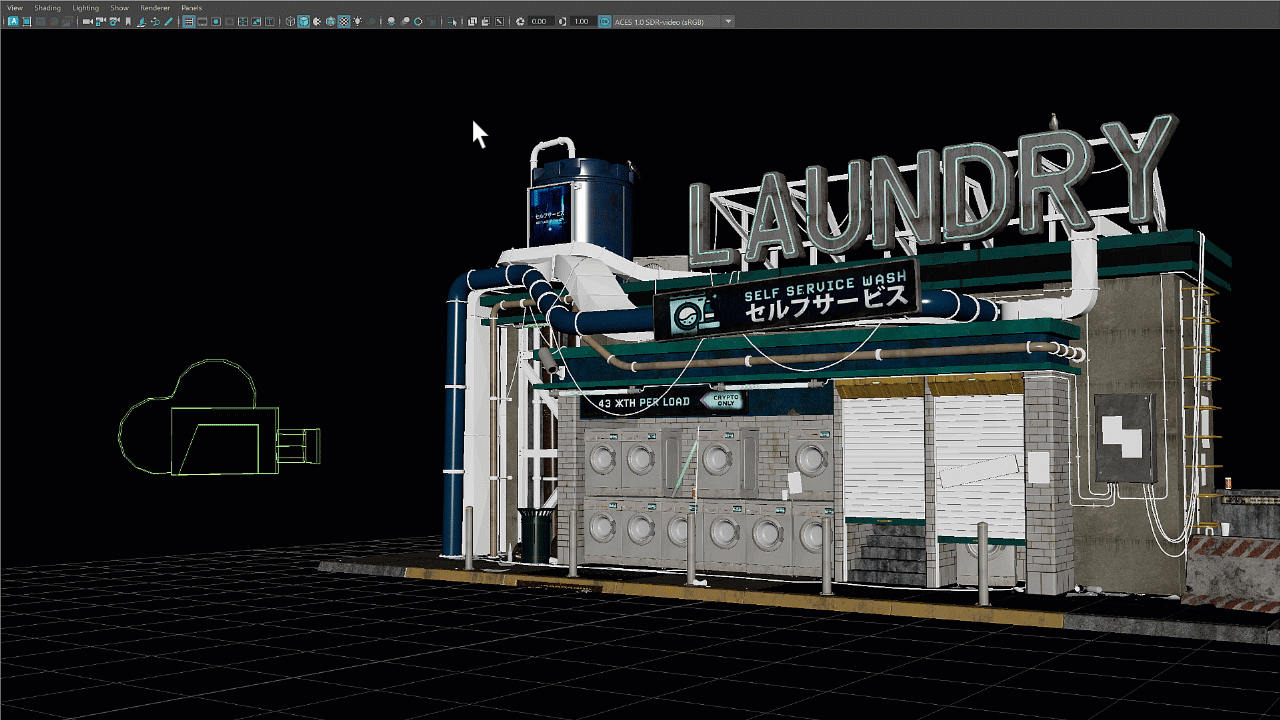
Task: Click the Exposure value field
Action: coord(540,21)
